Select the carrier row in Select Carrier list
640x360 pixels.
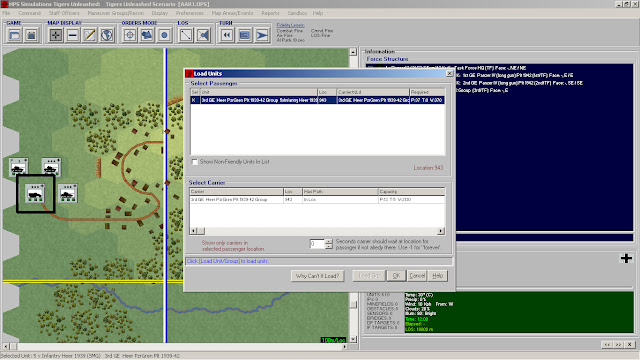tap(317, 200)
